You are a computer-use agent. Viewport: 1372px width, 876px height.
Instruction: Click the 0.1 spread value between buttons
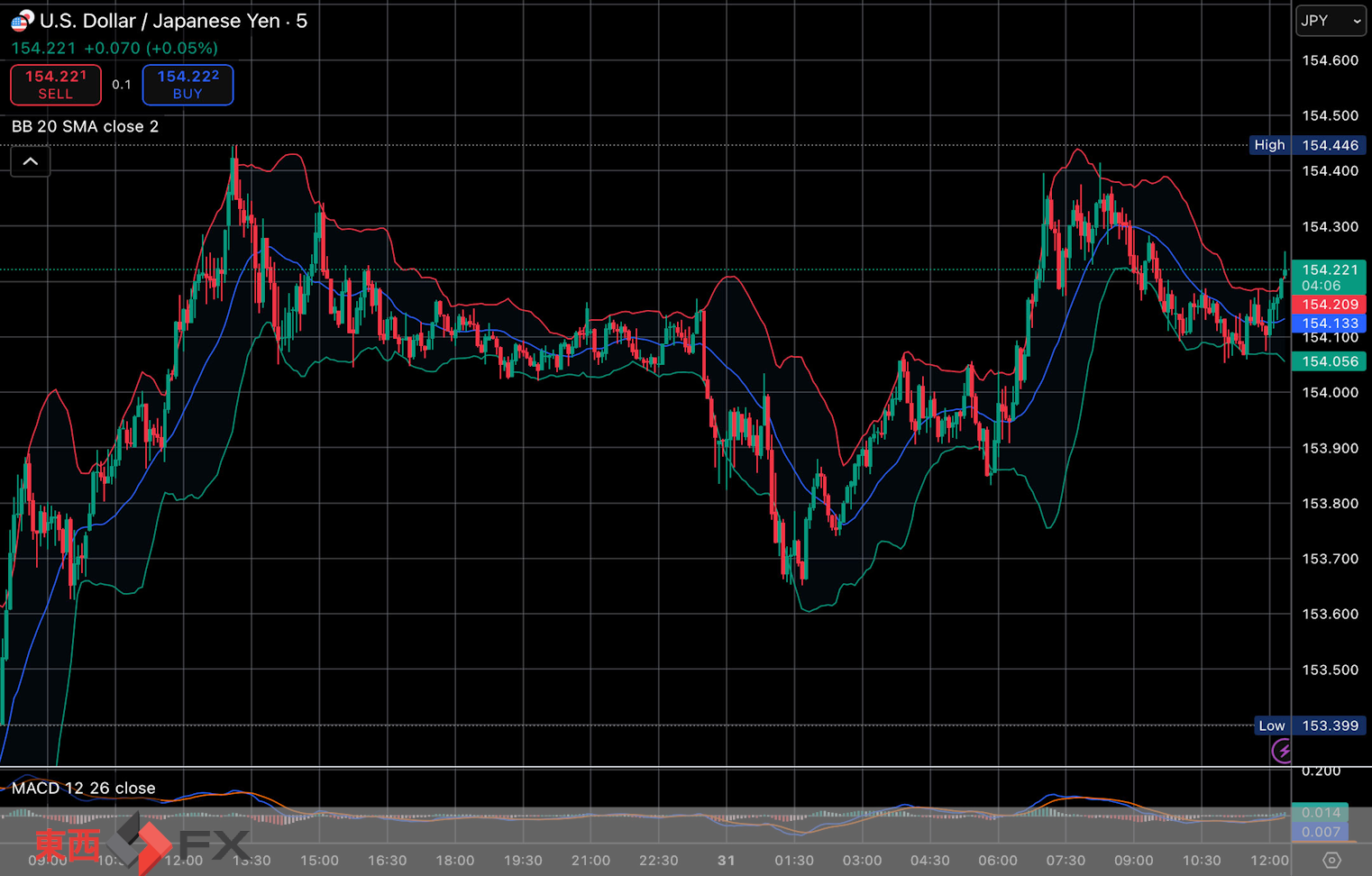122,85
